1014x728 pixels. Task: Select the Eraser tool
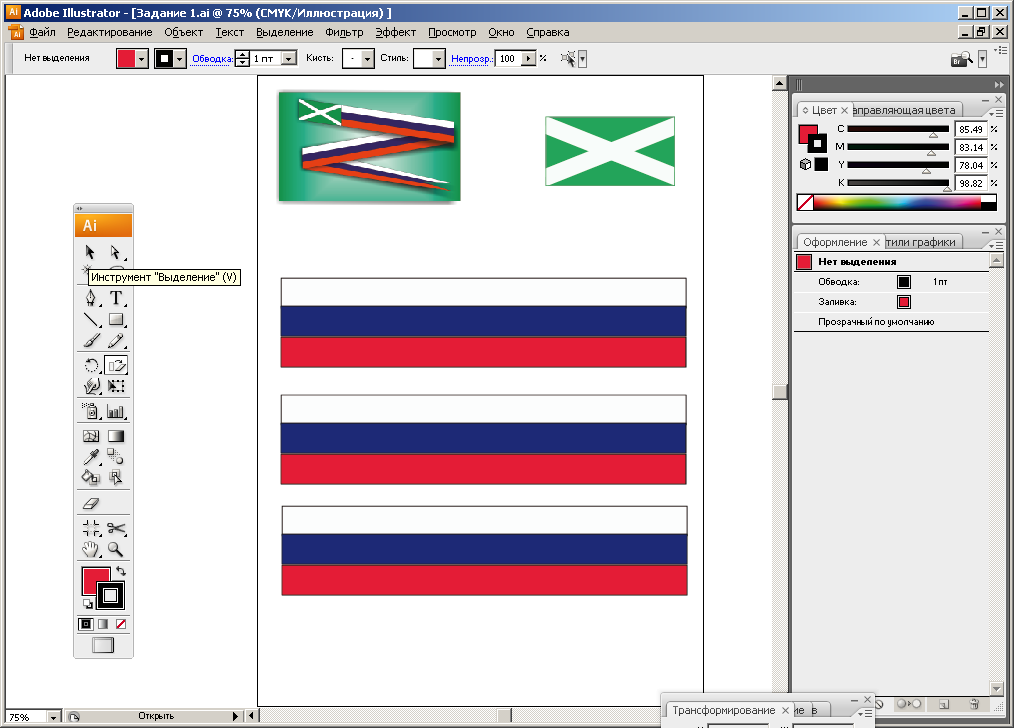[91, 503]
